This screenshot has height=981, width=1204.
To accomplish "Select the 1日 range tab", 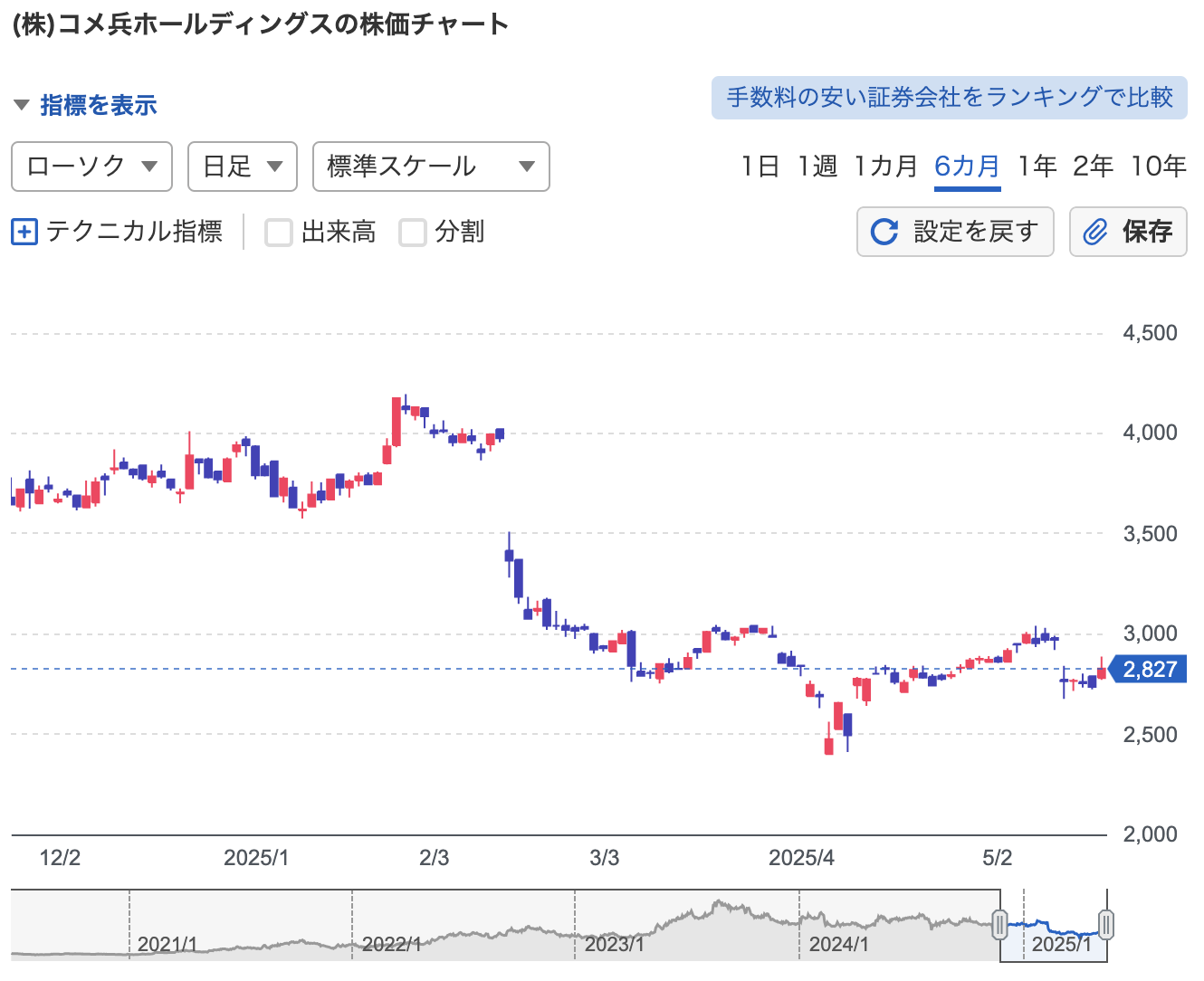I will point(760,167).
